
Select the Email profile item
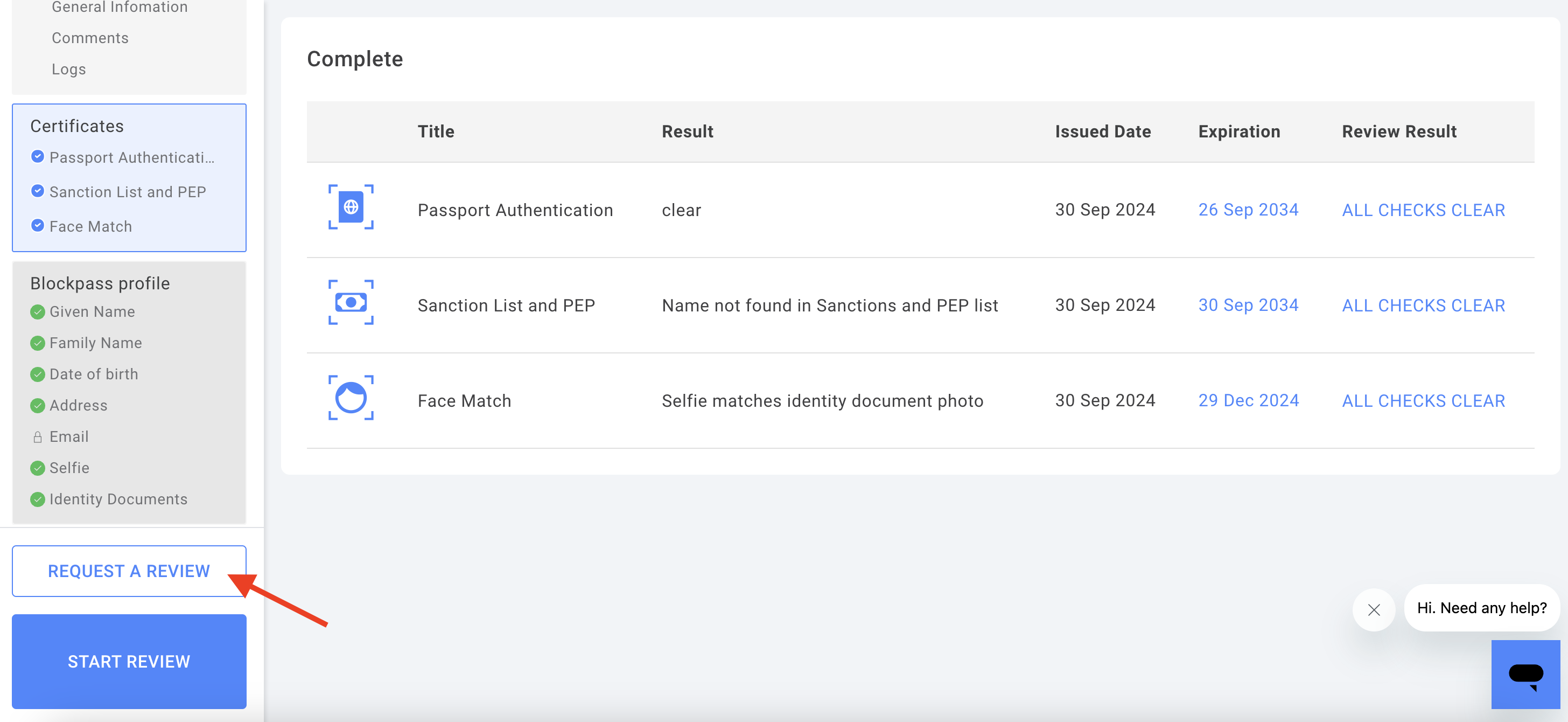69,437
